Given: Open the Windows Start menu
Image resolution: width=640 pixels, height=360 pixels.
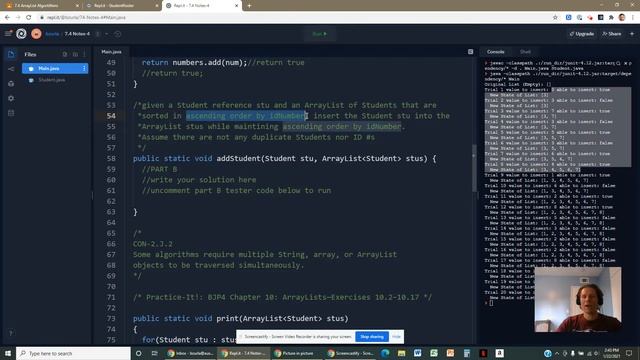Looking at the screenshot, I should (8, 353).
